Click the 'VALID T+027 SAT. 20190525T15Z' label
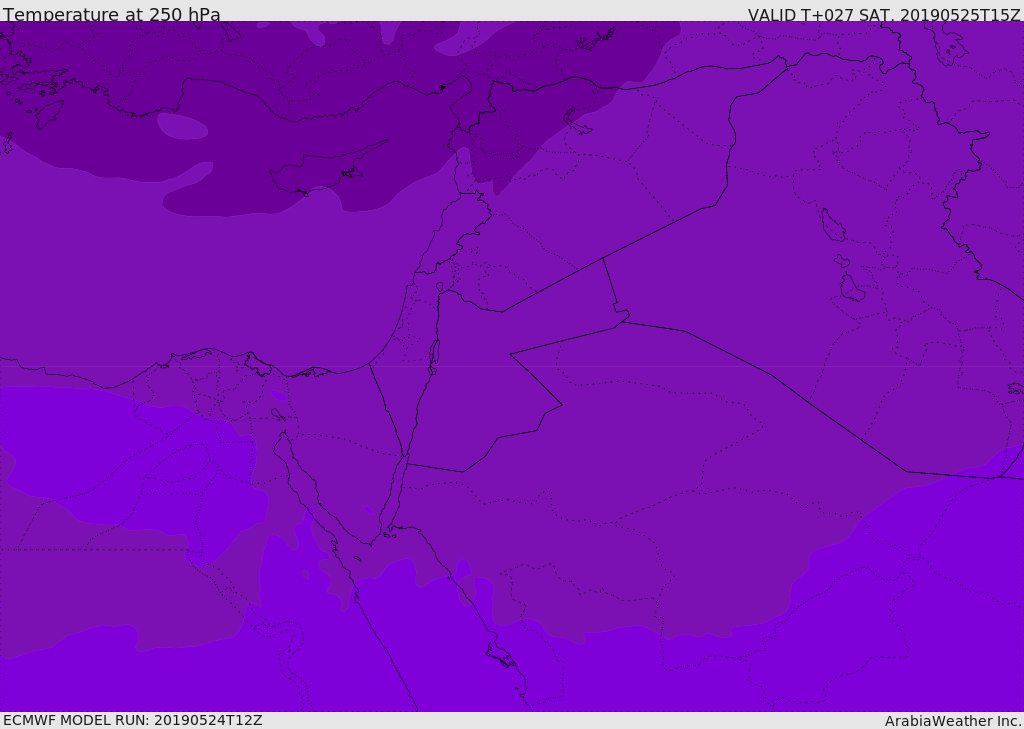Screen dimensions: 1024x729 pyautogui.click(x=884, y=15)
